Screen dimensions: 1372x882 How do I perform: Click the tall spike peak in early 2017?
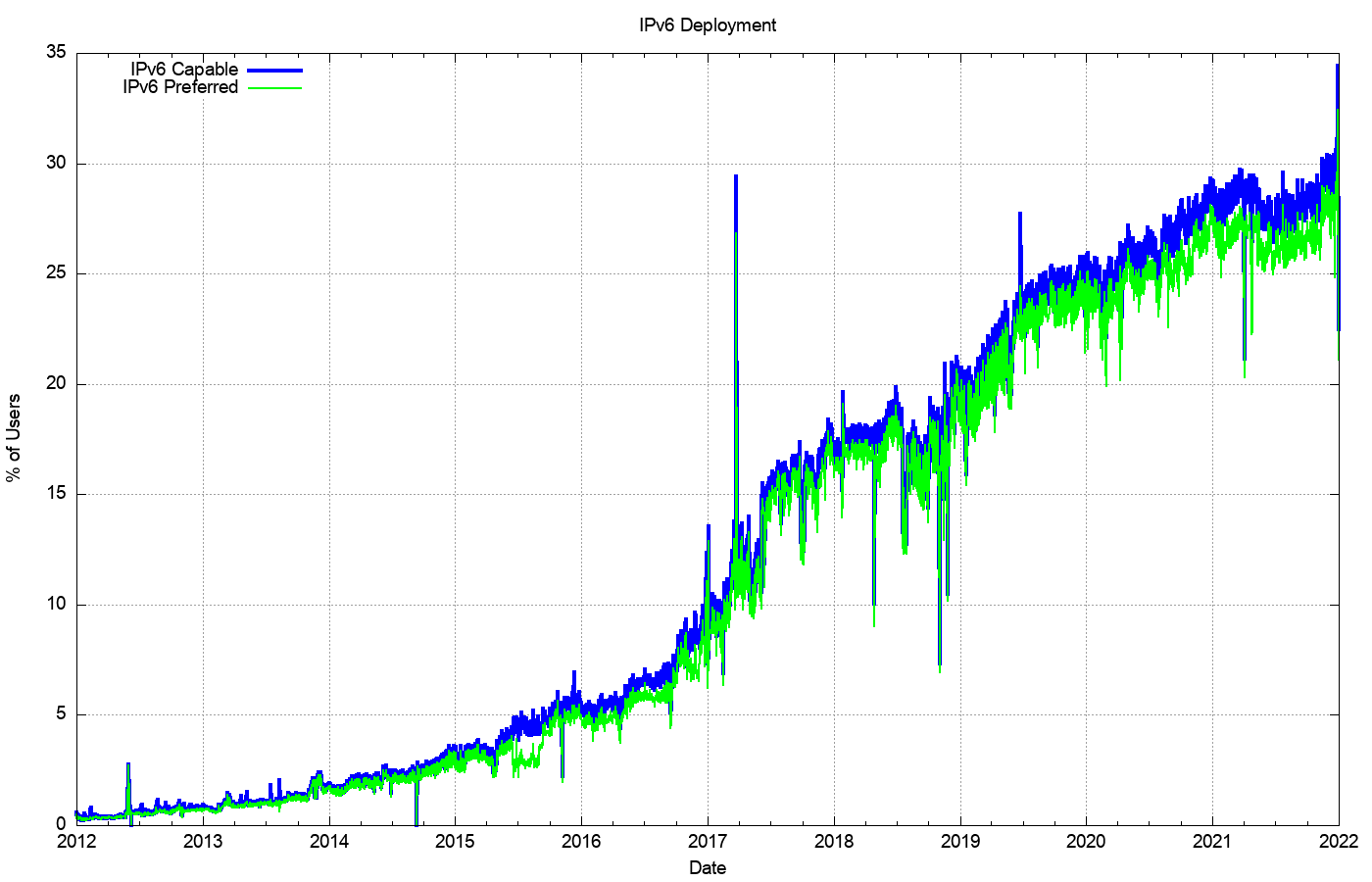(x=736, y=177)
